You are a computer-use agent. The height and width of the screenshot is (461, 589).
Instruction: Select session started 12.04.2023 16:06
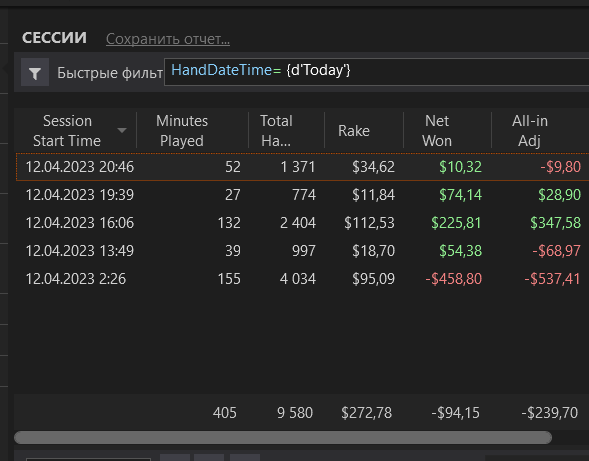[x=303, y=223]
